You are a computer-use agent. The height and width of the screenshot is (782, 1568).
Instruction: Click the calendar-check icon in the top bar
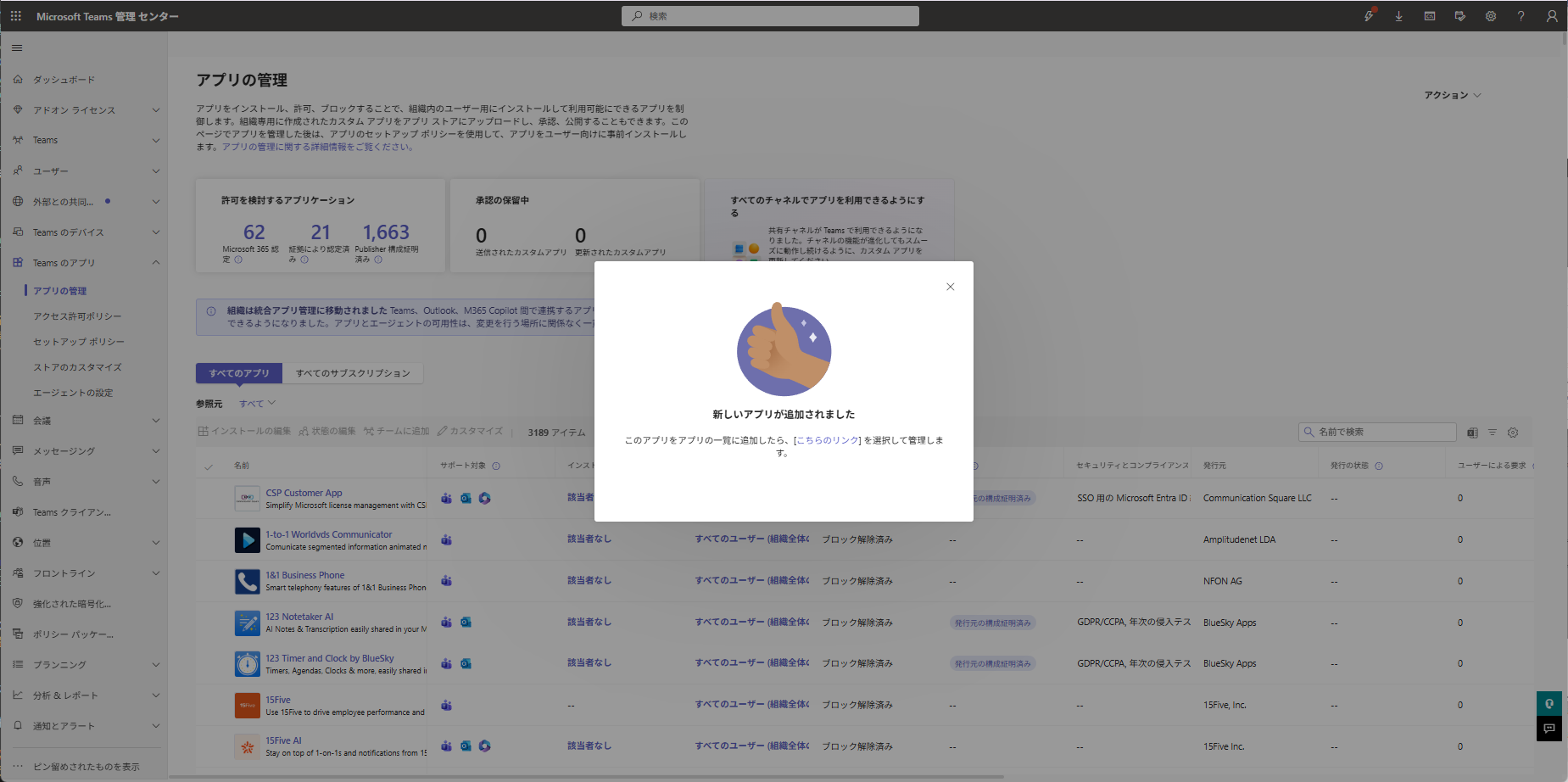[1460, 16]
